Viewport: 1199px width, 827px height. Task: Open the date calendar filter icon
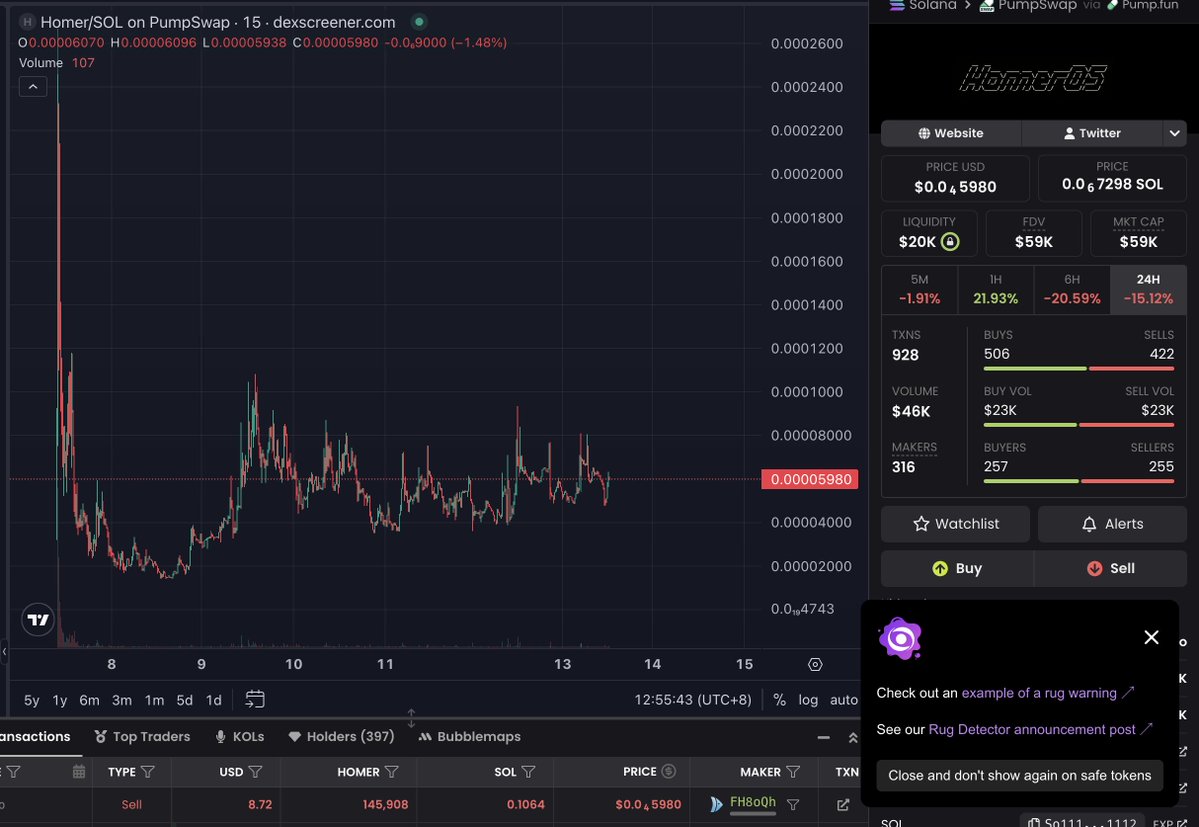pyautogui.click(x=79, y=772)
